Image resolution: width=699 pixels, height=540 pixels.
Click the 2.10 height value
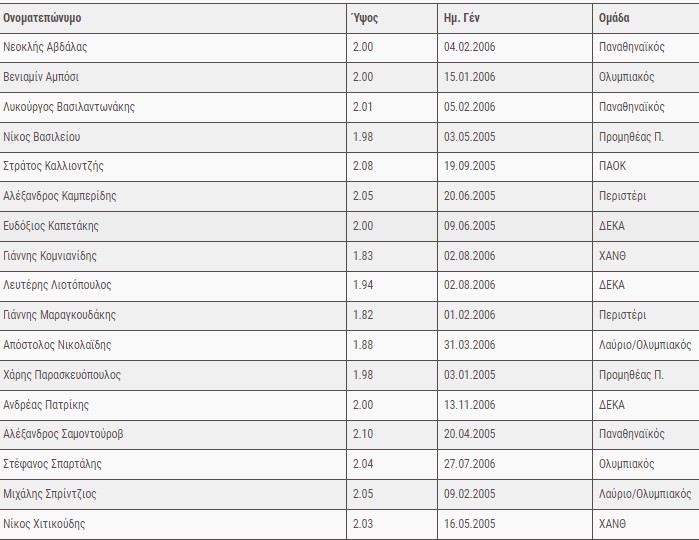click(363, 434)
